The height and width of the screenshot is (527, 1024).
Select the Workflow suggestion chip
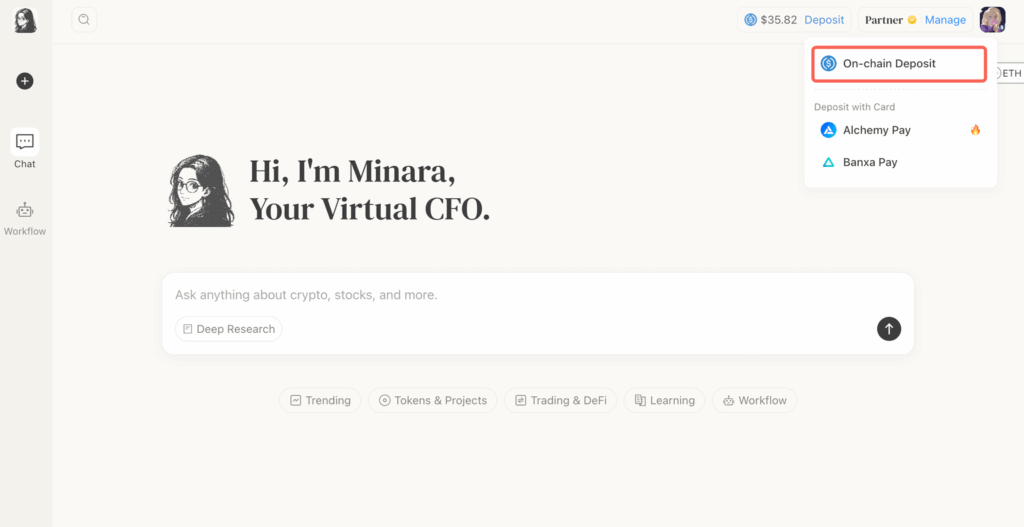[x=754, y=400]
